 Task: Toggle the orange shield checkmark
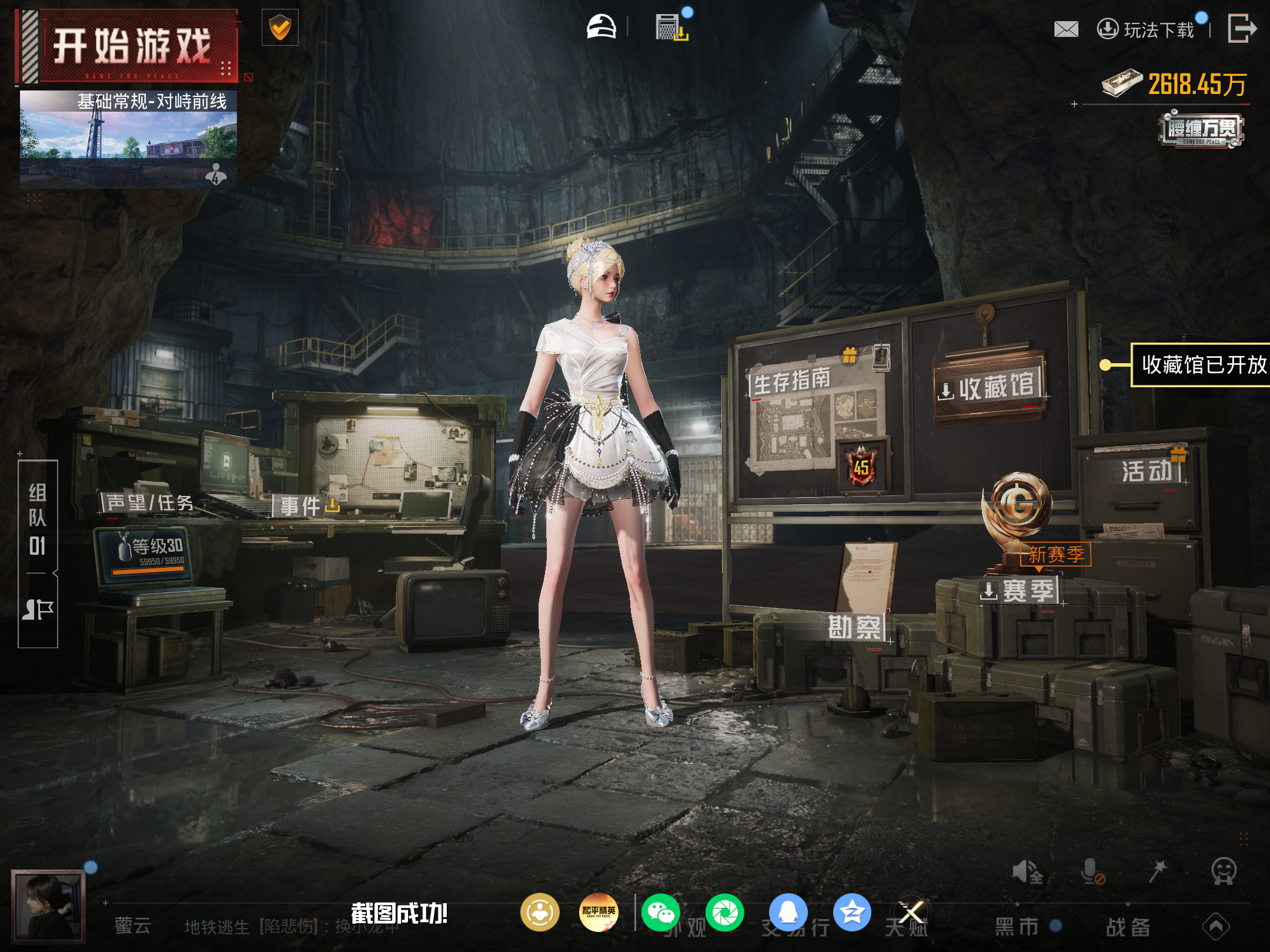(x=280, y=27)
